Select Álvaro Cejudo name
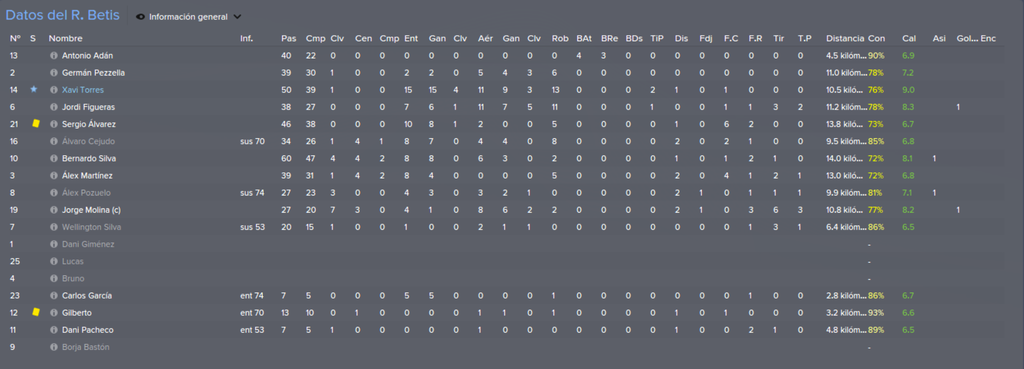The width and height of the screenshot is (1024, 369). [x=89, y=141]
